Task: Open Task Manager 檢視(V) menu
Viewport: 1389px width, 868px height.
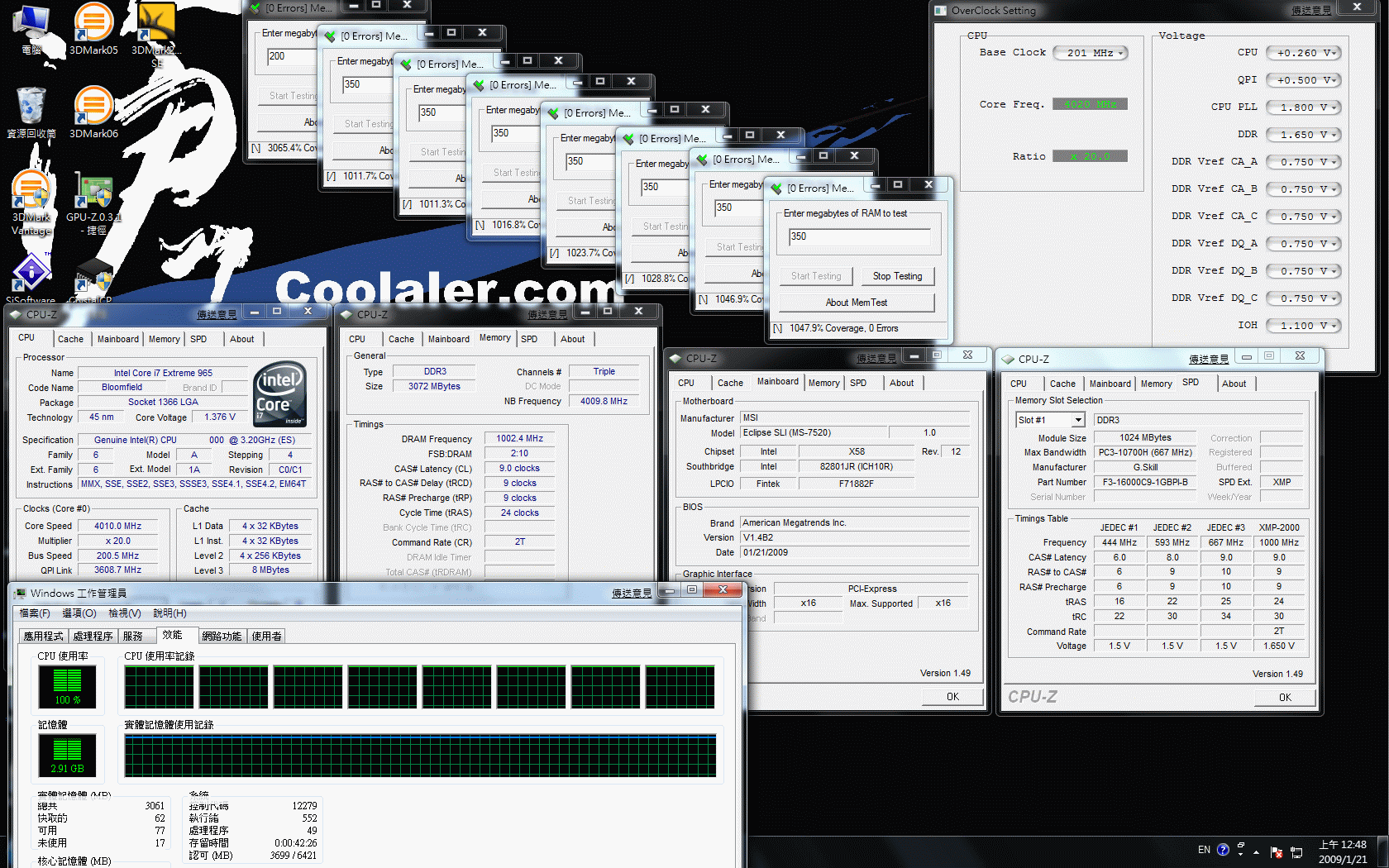Action: click(x=125, y=613)
